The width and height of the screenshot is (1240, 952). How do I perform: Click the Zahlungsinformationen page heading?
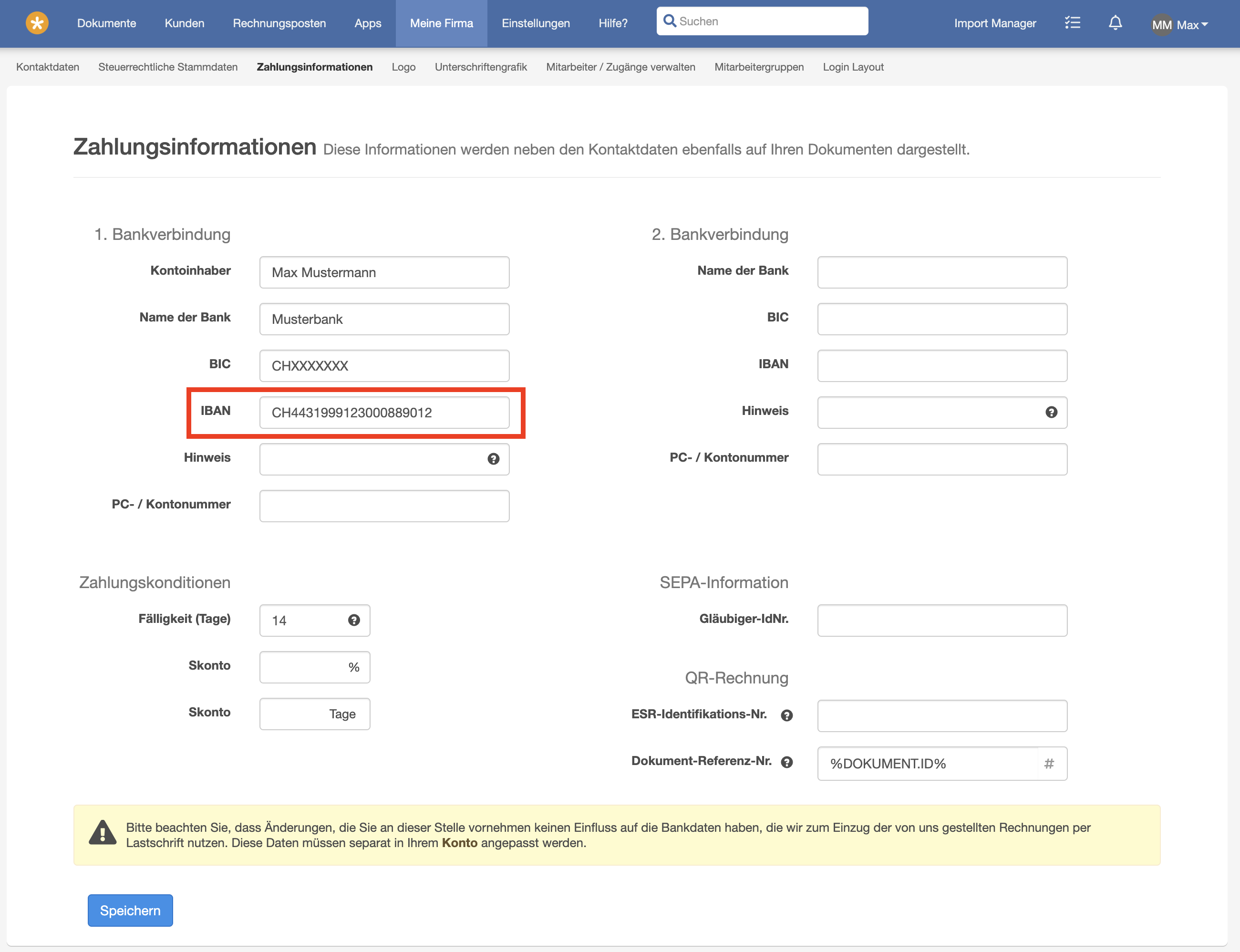(x=195, y=147)
